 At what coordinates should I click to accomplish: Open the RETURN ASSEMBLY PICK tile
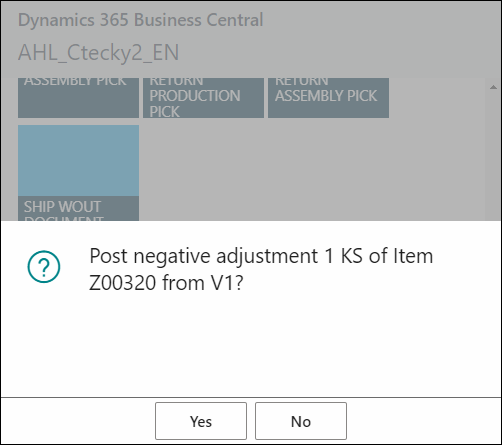click(x=328, y=98)
